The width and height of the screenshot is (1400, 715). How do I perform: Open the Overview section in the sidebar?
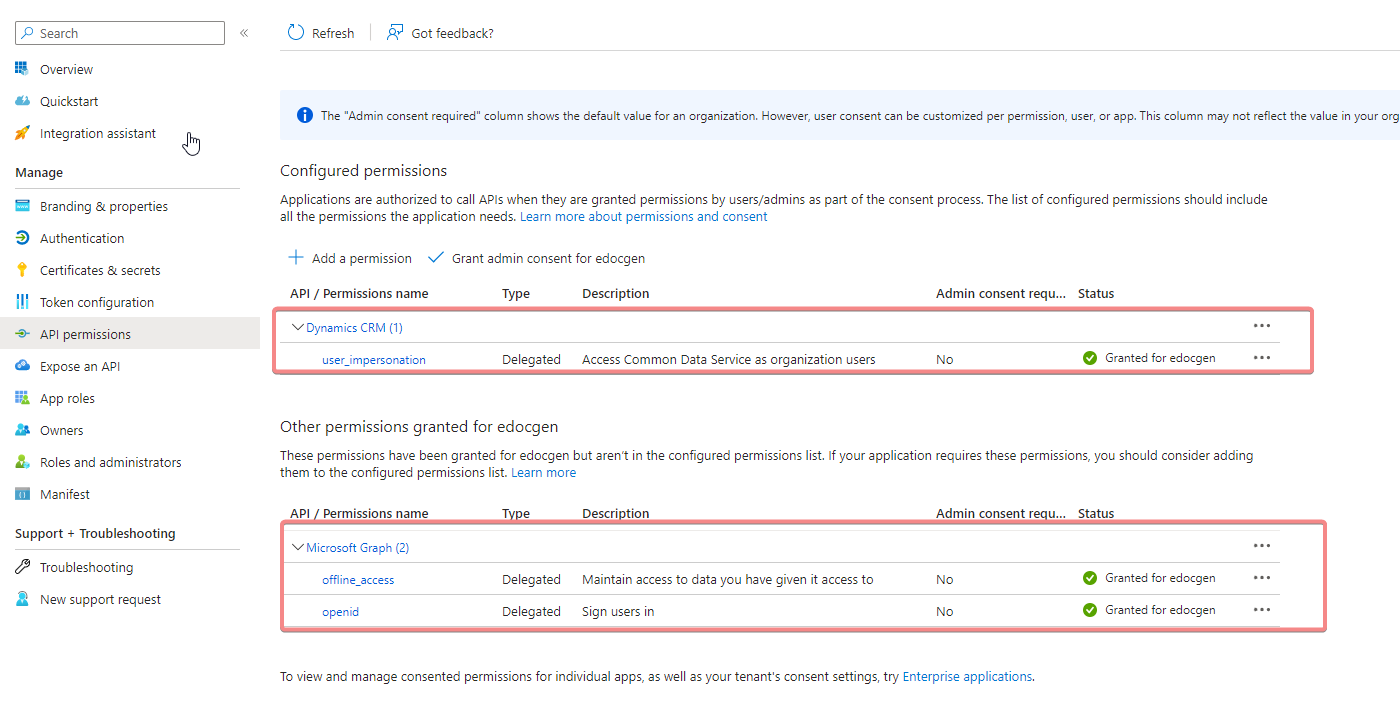coord(65,68)
